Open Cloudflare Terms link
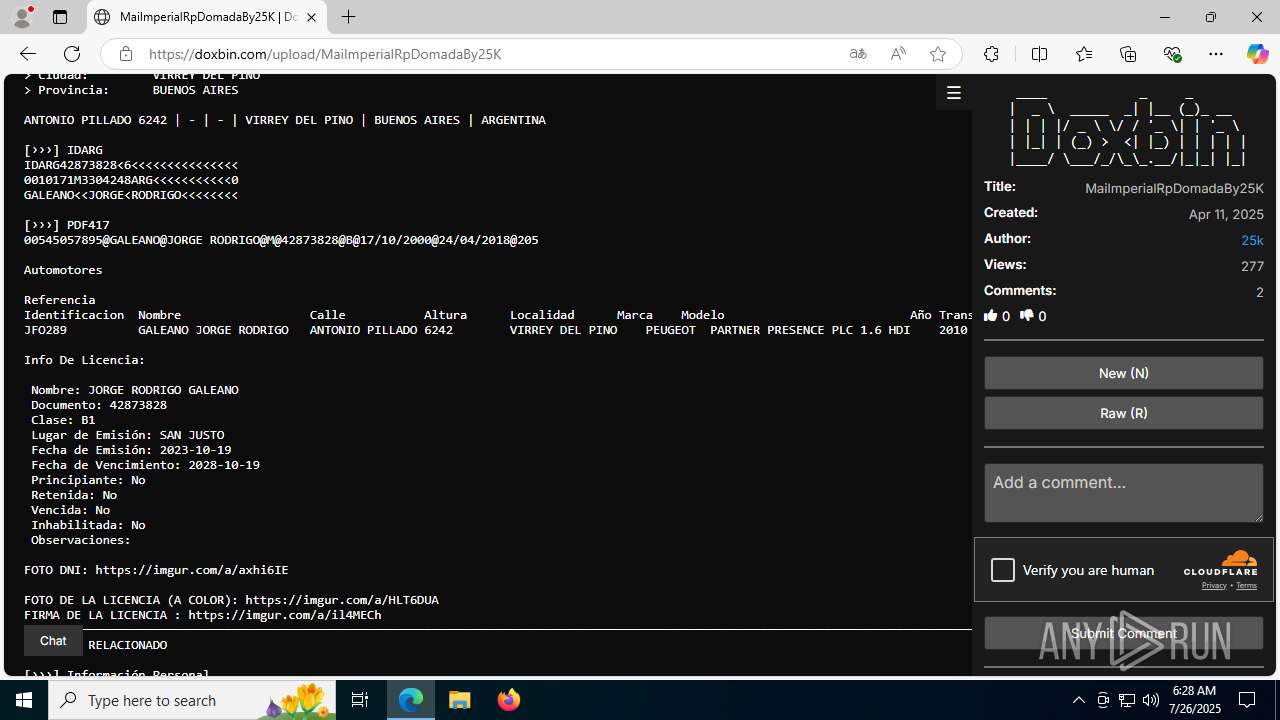Screen dimensions: 1280x720 coord(1246,586)
